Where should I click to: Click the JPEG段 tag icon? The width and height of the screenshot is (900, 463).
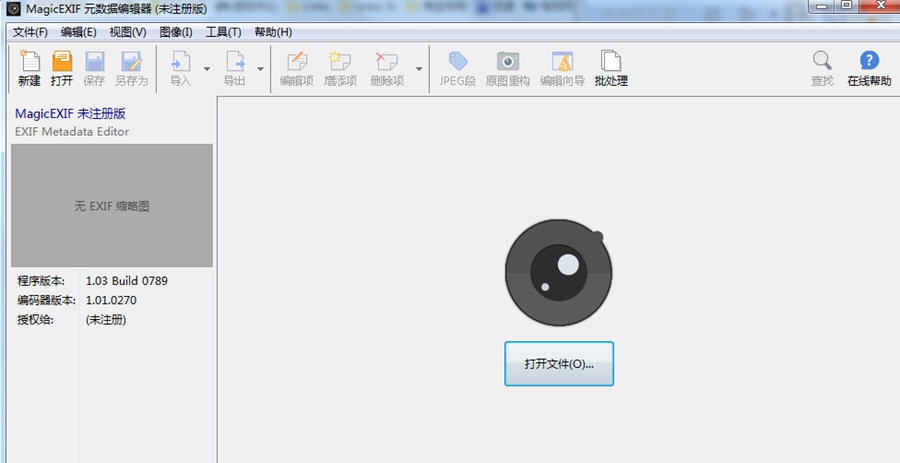click(x=457, y=61)
